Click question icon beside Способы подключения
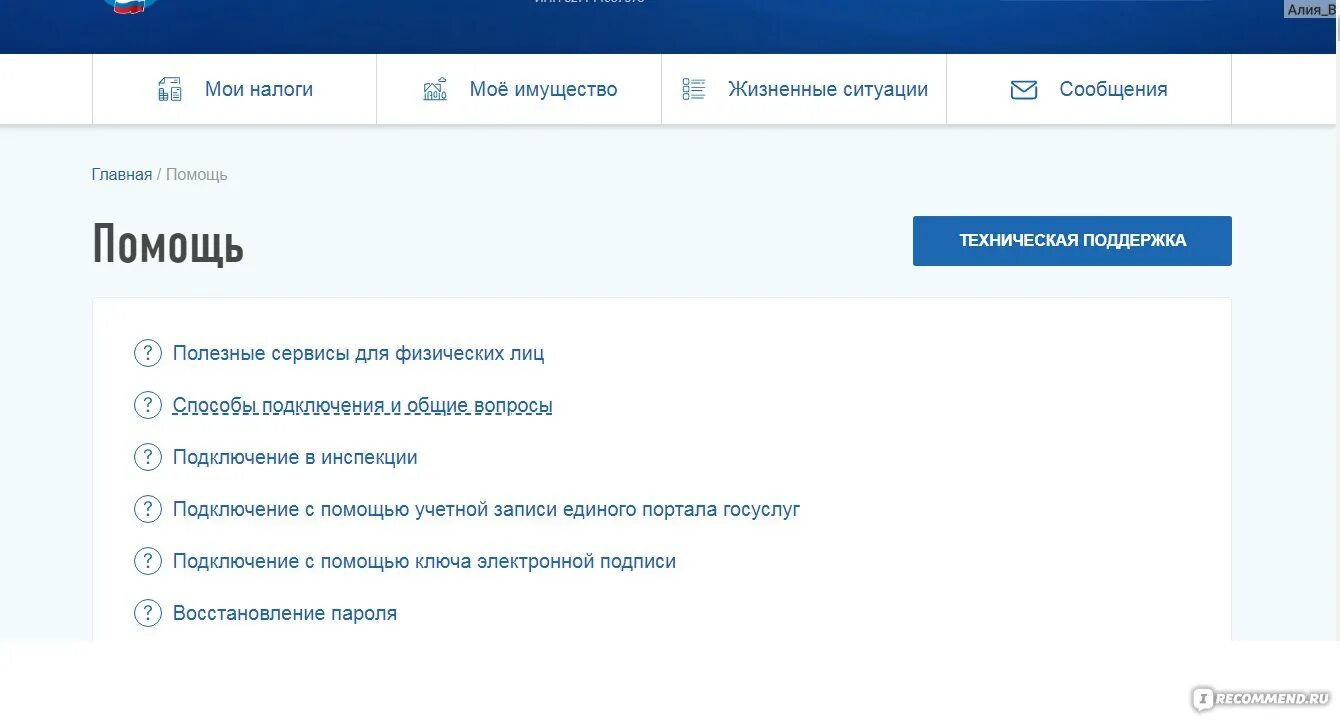Image resolution: width=1340 pixels, height=720 pixels. (148, 405)
